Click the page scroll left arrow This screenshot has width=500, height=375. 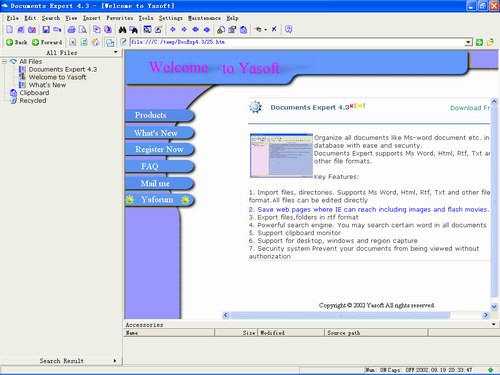pos(226,315)
